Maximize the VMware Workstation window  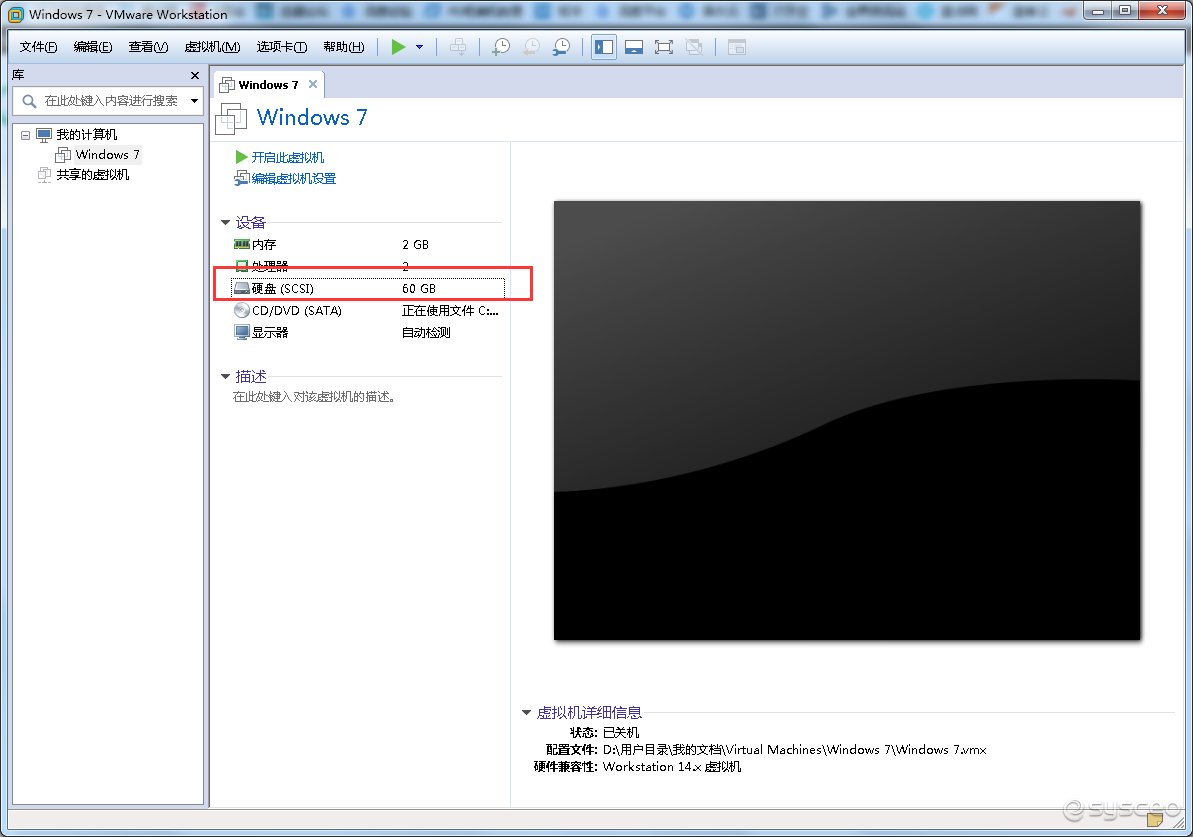[1125, 11]
